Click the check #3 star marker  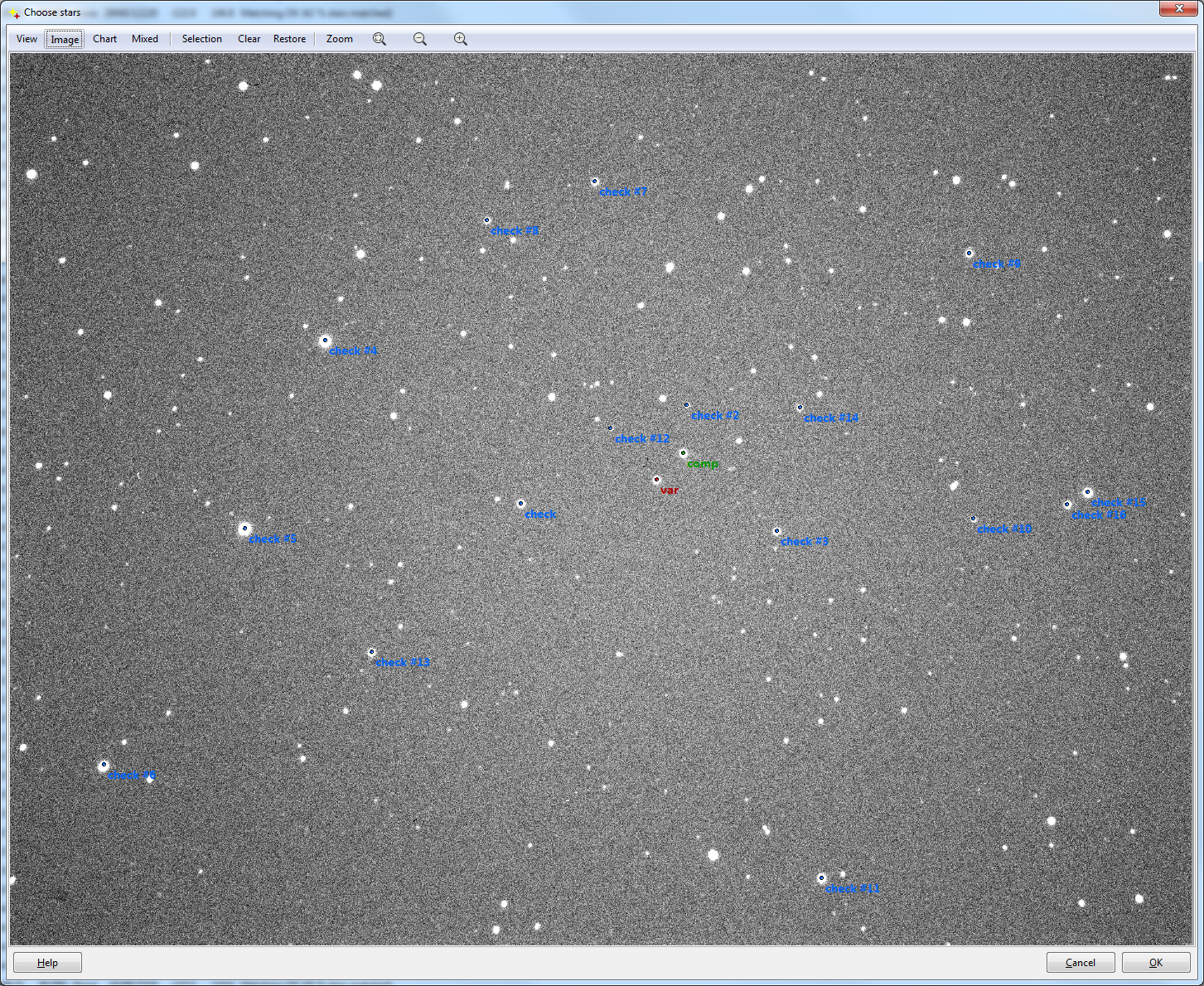776,531
